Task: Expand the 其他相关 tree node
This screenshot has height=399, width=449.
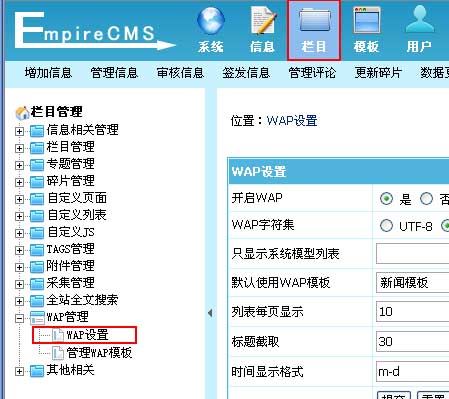Action: point(19,371)
